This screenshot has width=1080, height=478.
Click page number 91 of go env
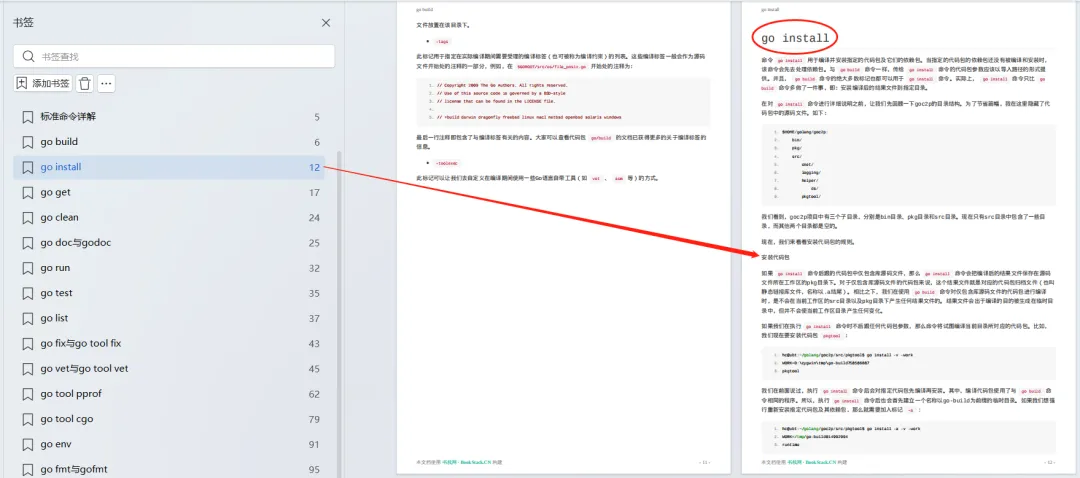tap(314, 445)
